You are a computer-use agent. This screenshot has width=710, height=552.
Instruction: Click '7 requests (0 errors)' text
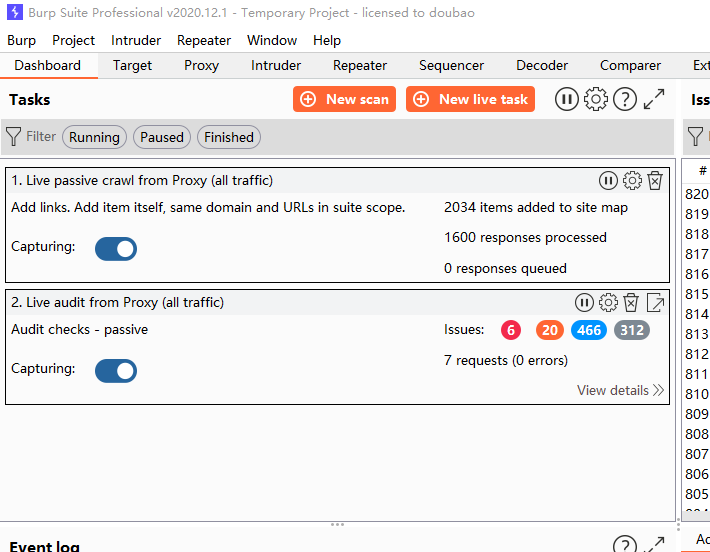click(506, 360)
